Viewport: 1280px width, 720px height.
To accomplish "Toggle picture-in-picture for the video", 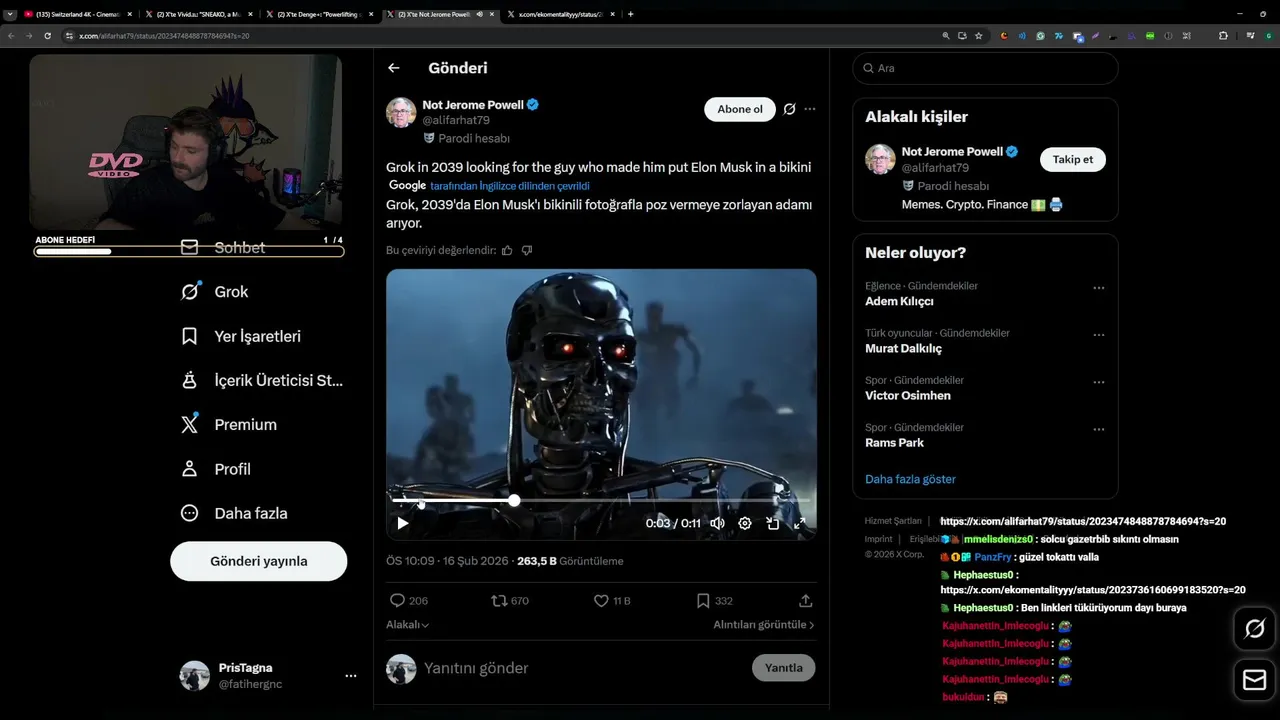I will pos(773,523).
